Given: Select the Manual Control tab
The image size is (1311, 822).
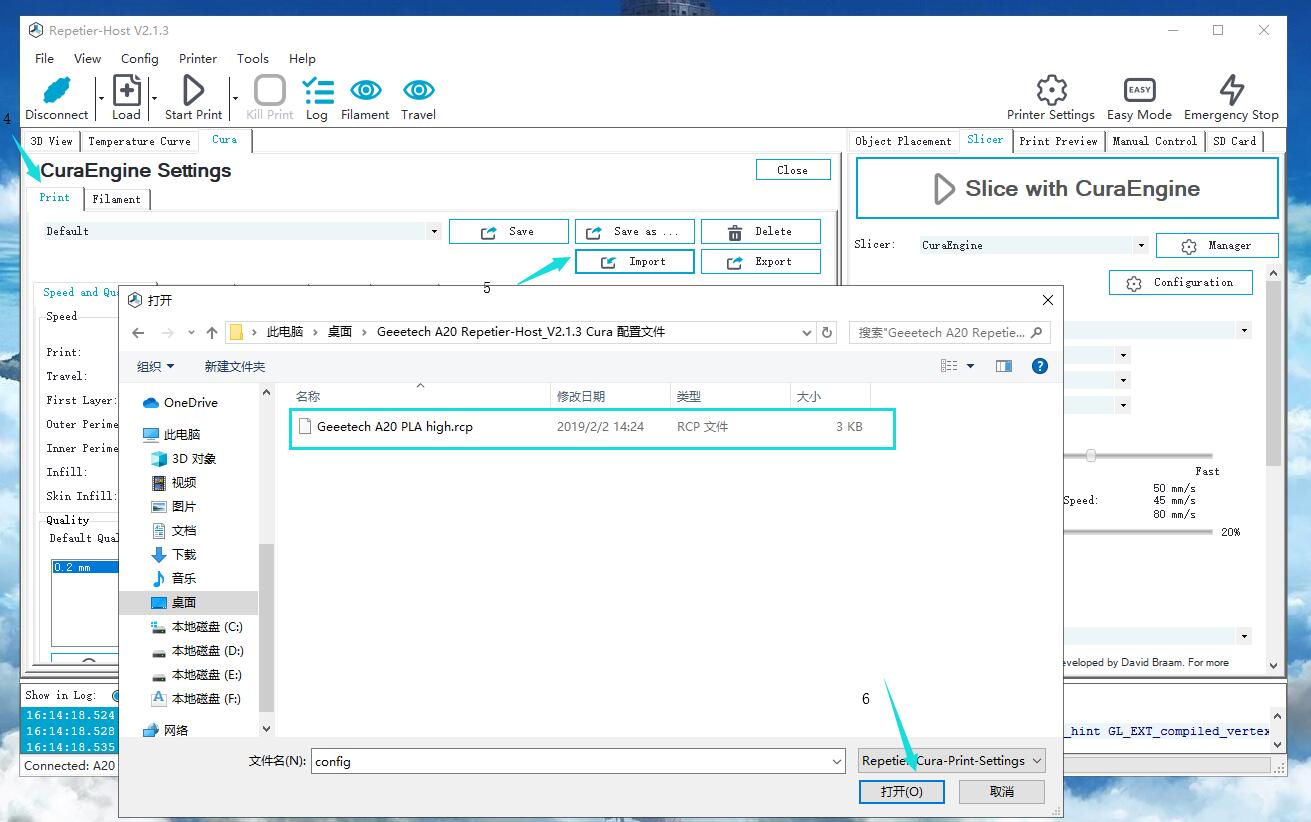Looking at the screenshot, I should (x=1155, y=141).
